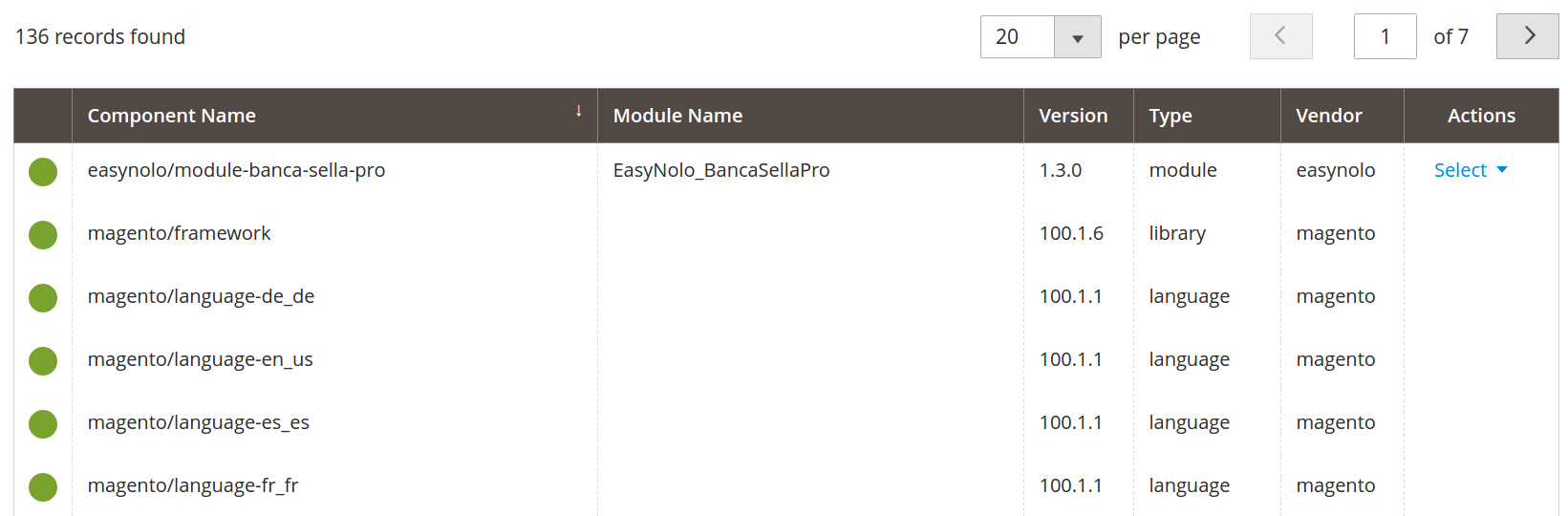The width and height of the screenshot is (1568, 516).
Task: Click green status icon for easynolo/module-banca-sella-pro
Action: coord(43,172)
